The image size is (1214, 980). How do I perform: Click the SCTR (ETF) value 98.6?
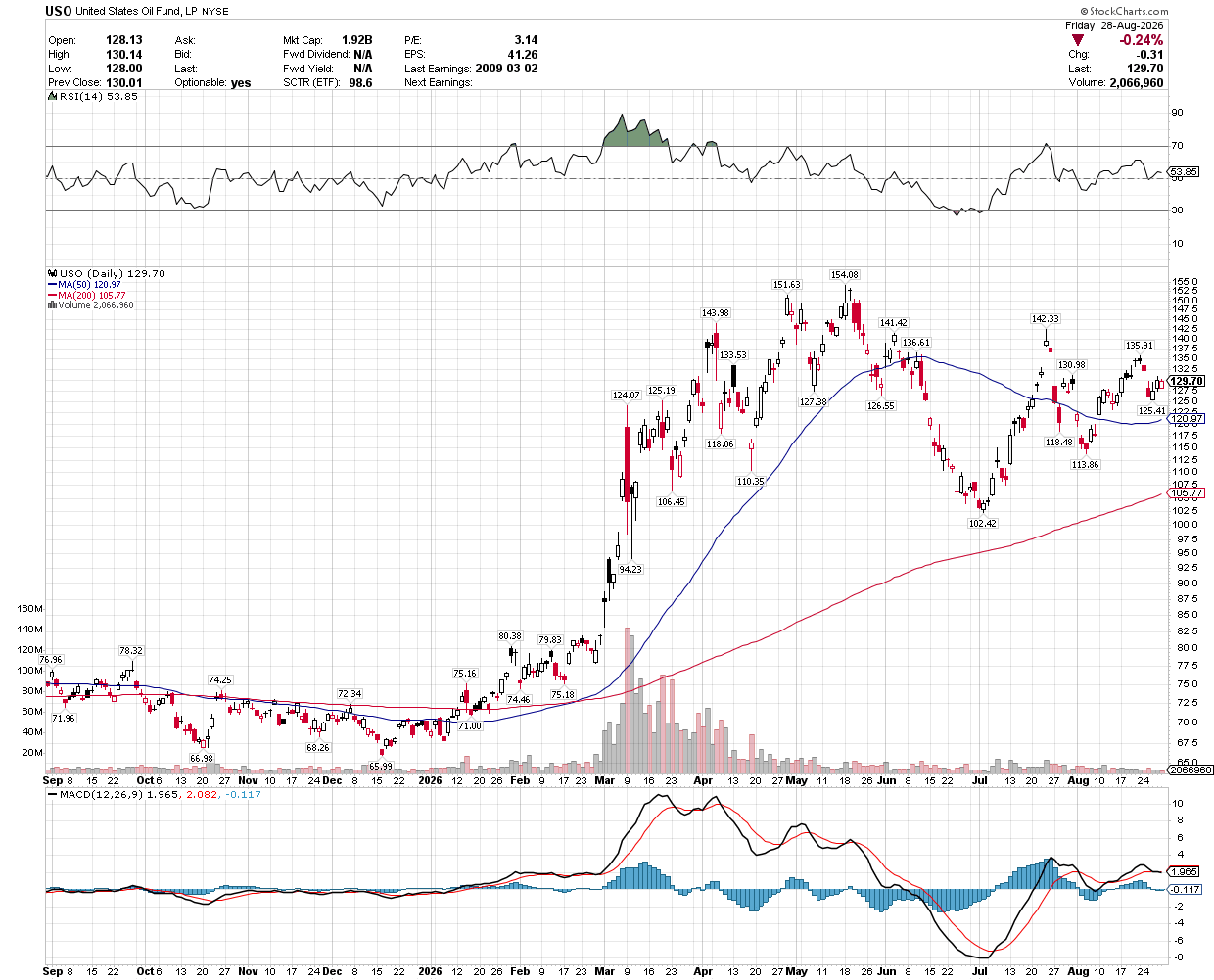(361, 83)
